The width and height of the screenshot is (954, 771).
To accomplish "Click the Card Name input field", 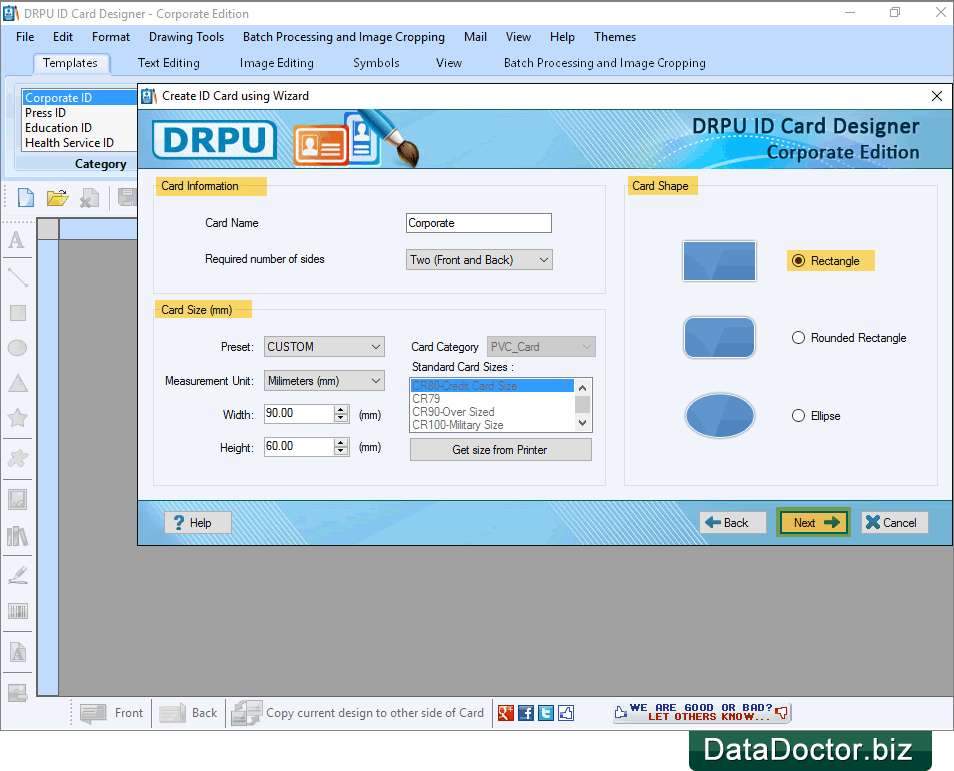I will (x=479, y=223).
